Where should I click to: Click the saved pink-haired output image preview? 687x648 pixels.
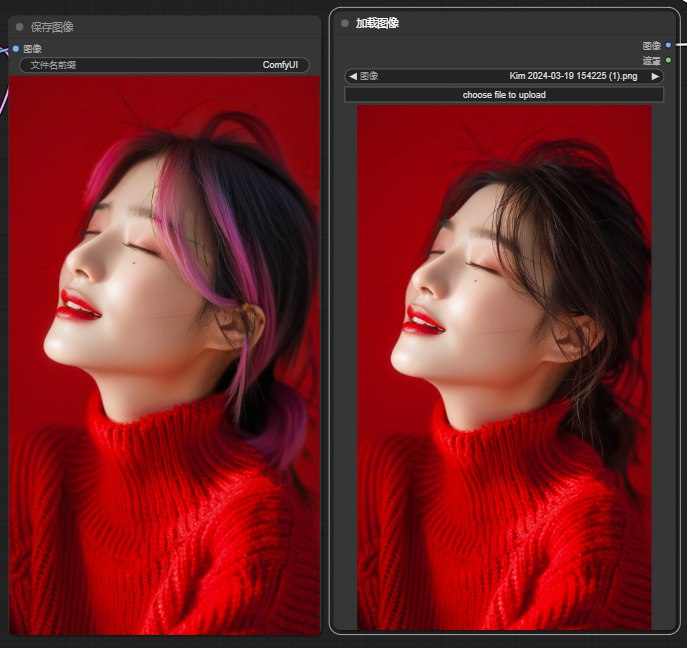click(x=164, y=355)
